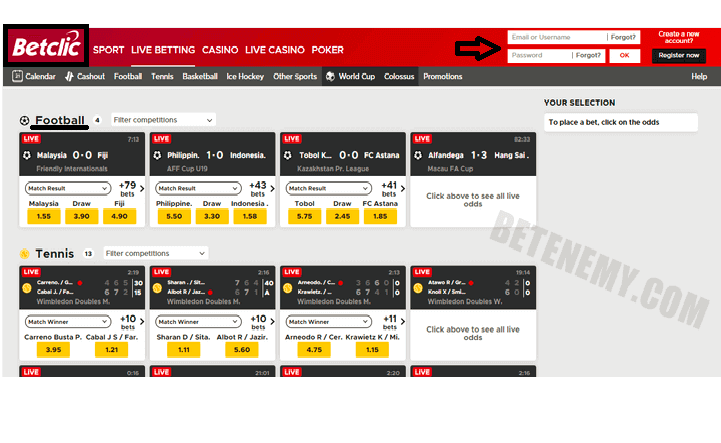This screenshot has height=443, width=721.
Task: Click football icon beside Alfandega match
Action: click(418, 155)
